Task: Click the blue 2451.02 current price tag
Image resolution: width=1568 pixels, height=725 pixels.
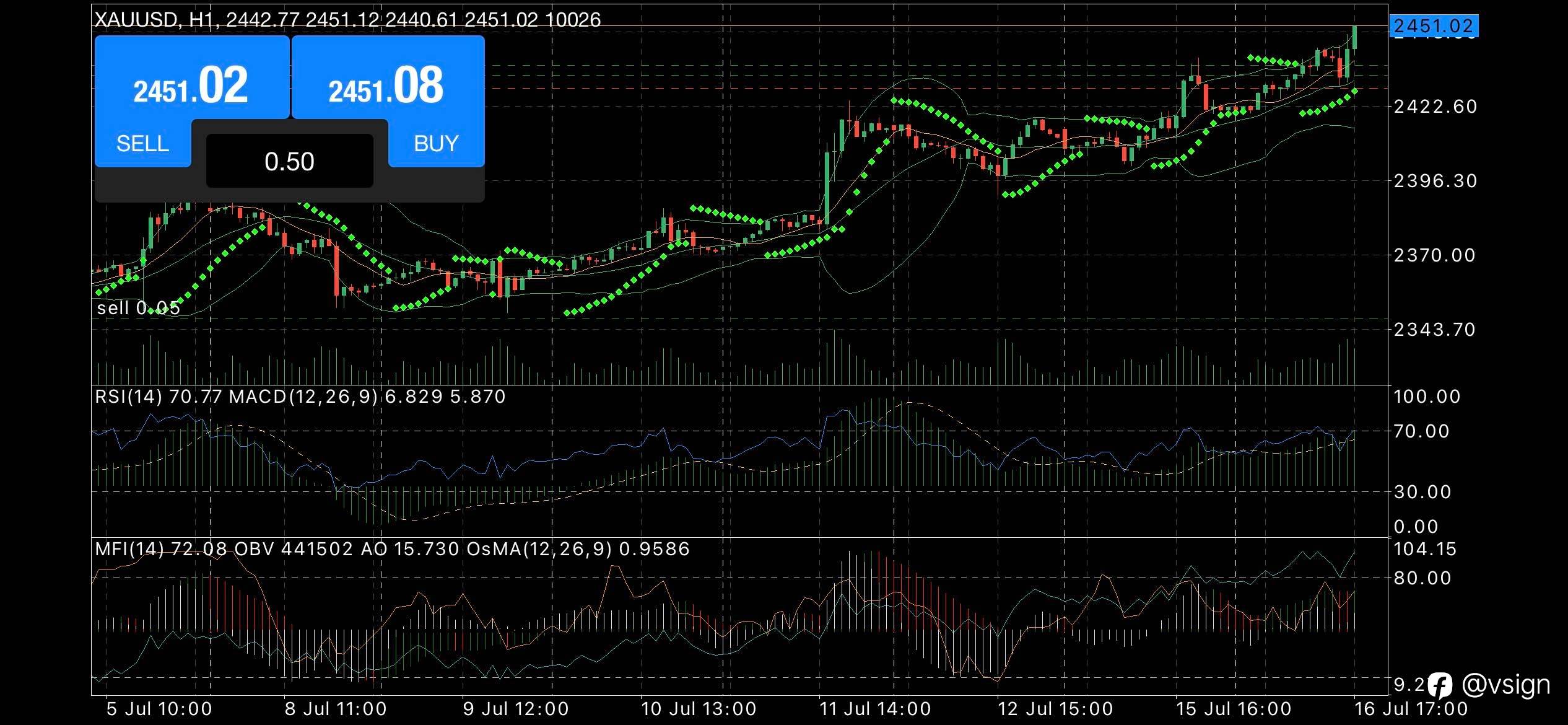Action: pos(1433,26)
